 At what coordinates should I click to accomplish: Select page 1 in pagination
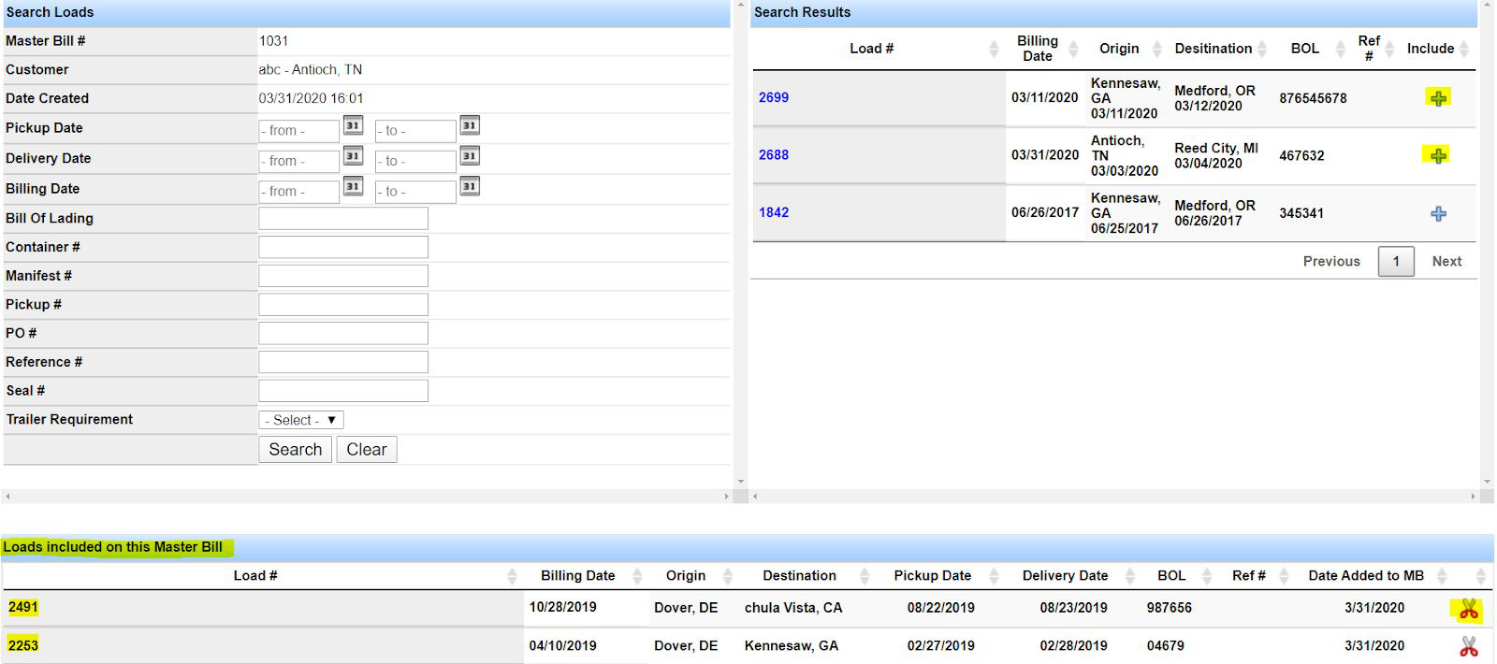1396,261
